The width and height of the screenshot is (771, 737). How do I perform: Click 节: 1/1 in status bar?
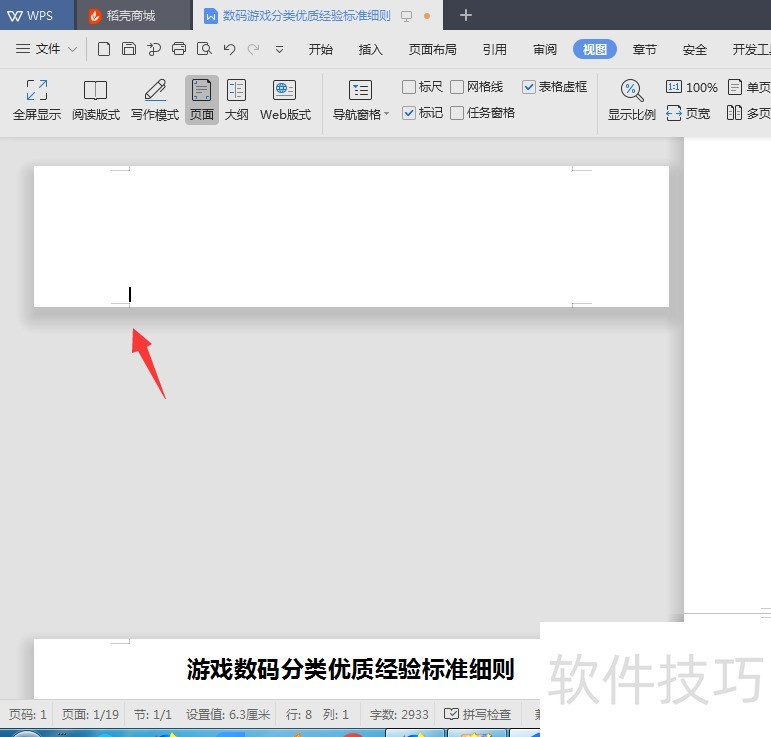click(153, 714)
